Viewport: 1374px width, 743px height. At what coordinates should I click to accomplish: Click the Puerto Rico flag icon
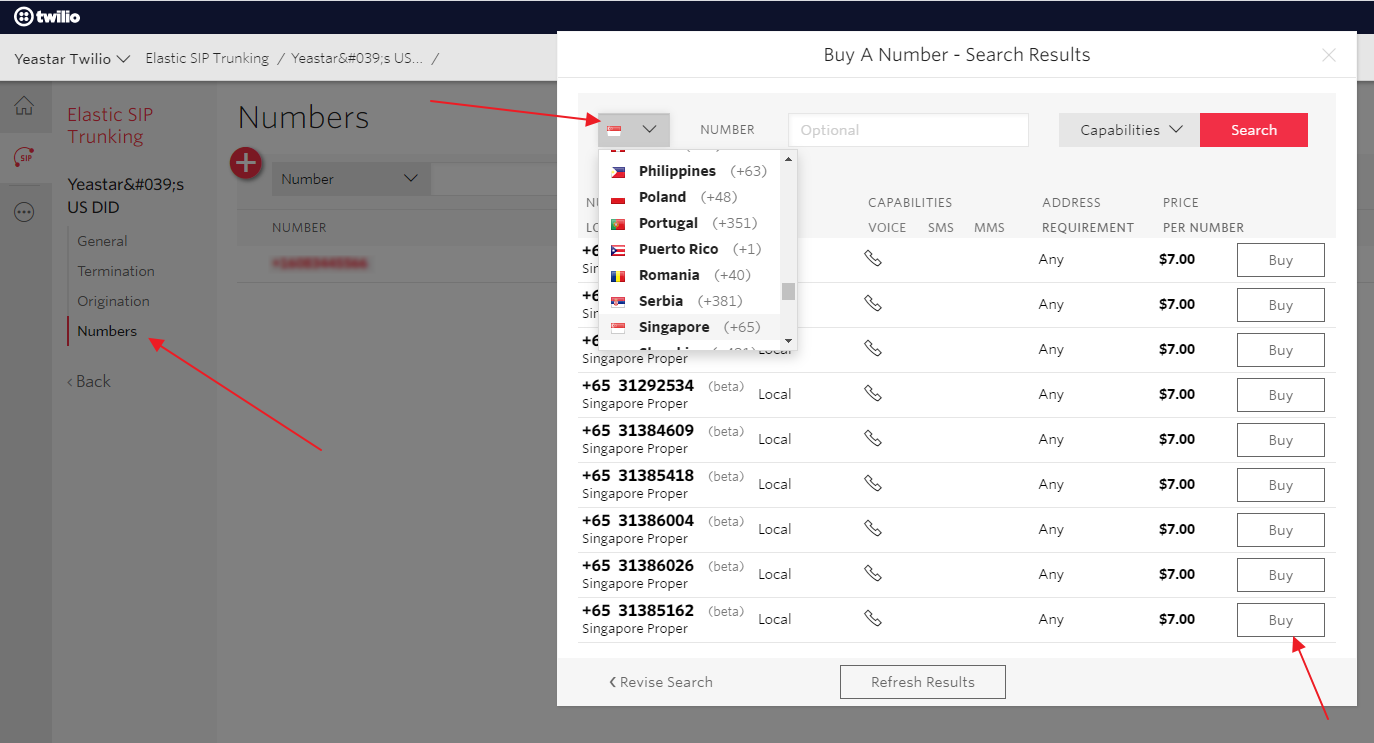coord(618,250)
